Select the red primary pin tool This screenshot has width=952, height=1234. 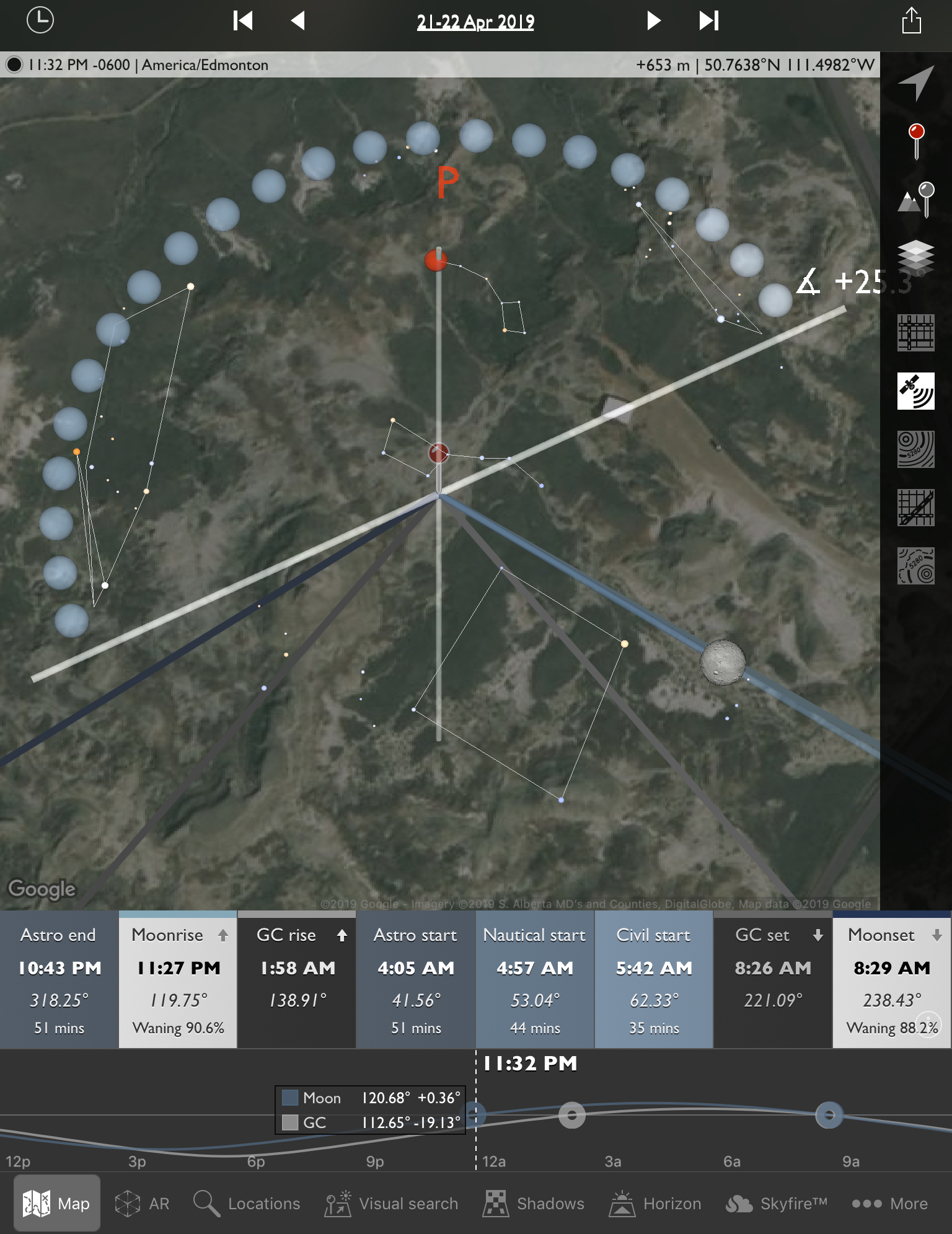[916, 141]
